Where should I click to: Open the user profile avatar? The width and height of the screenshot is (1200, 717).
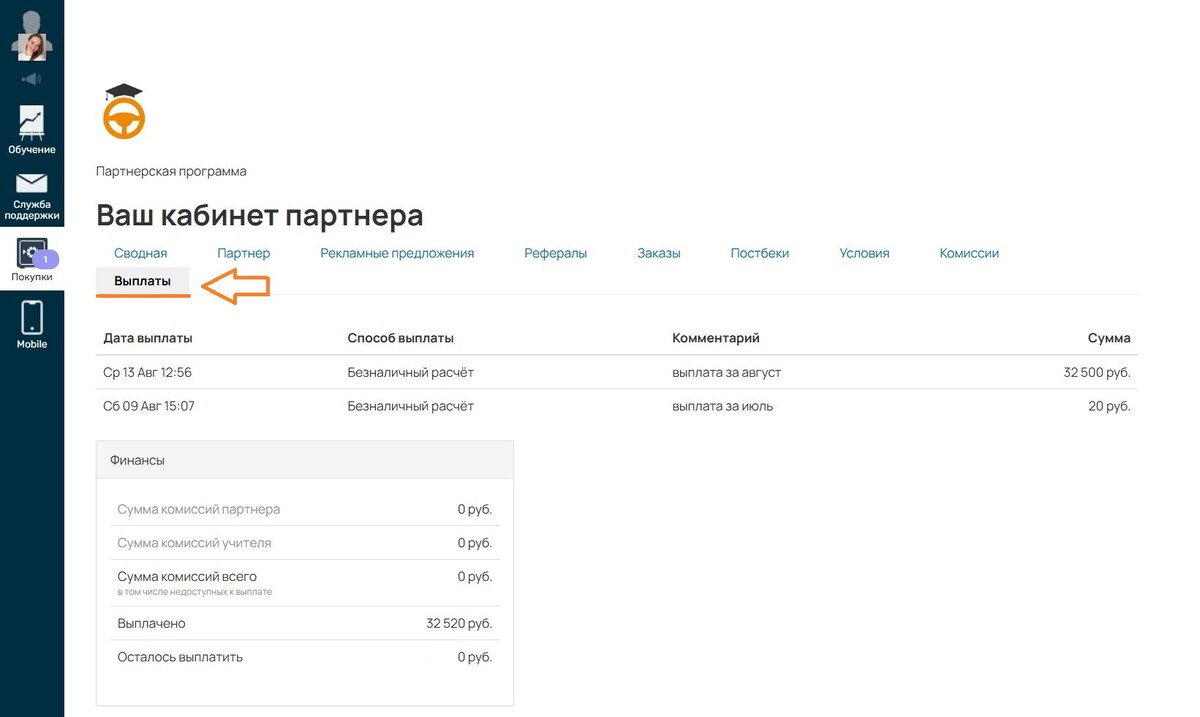32,36
